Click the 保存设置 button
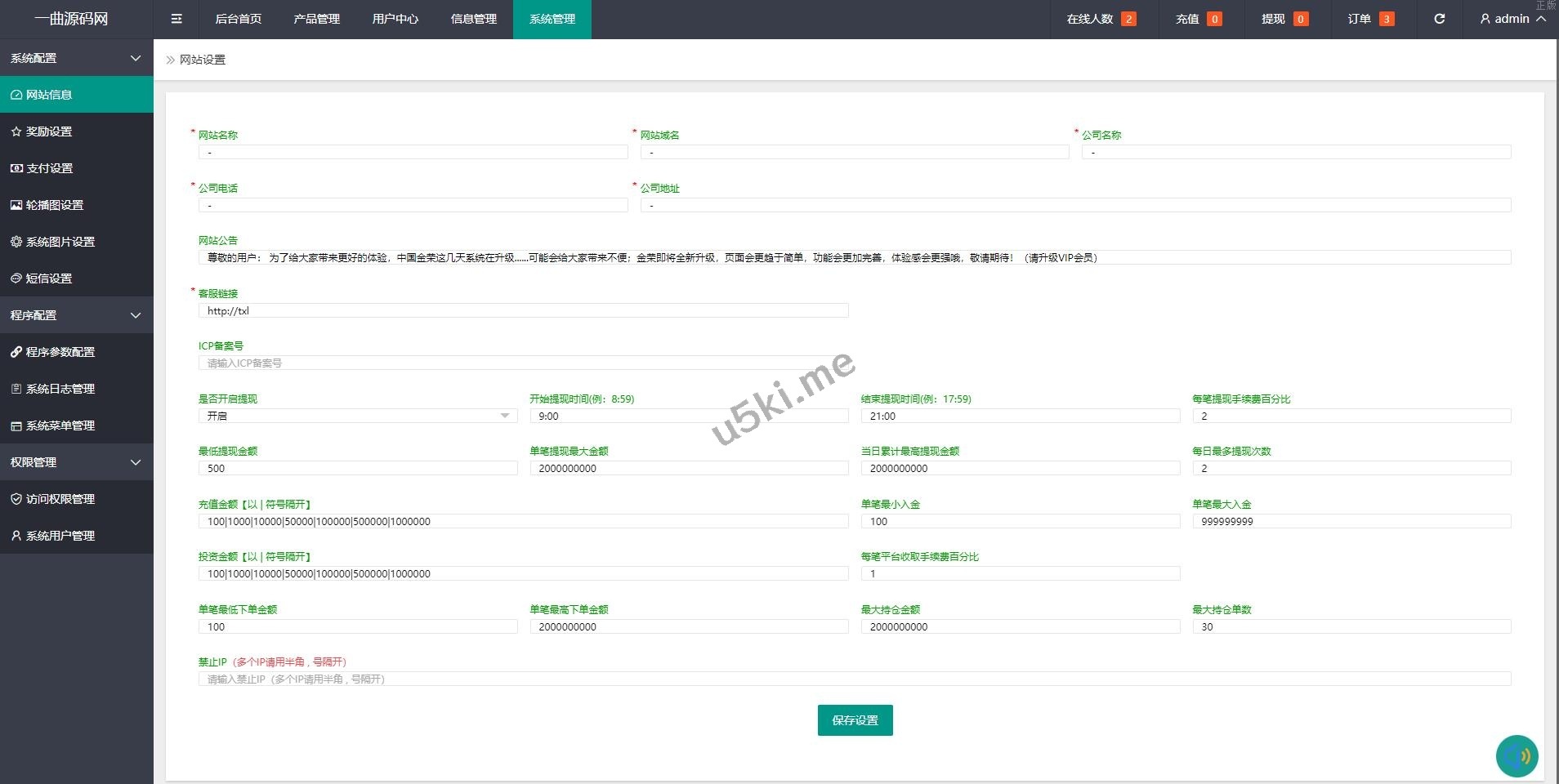Image resolution: width=1559 pixels, height=784 pixels. (x=855, y=720)
